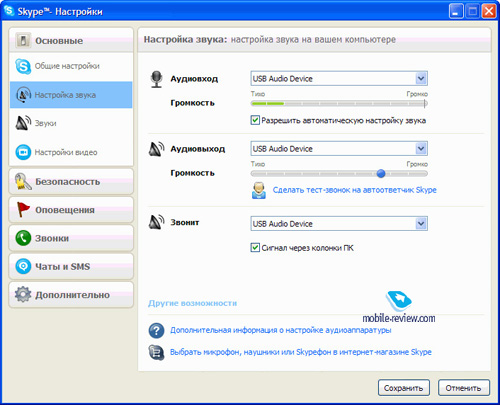Uncheck Разрешить автоматическую настройку звука checkbox

point(255,120)
